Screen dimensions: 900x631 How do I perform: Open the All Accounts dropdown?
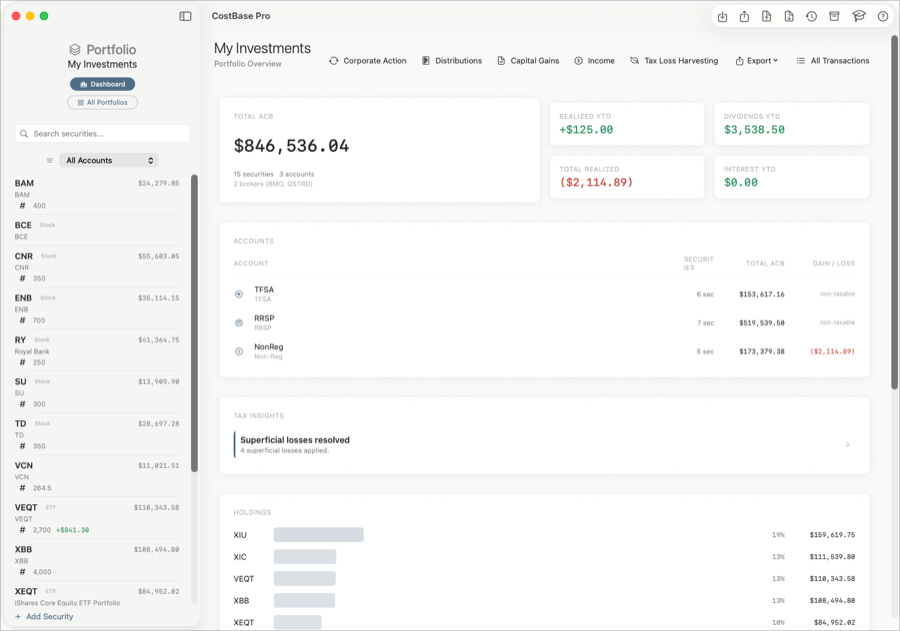click(x=108, y=160)
